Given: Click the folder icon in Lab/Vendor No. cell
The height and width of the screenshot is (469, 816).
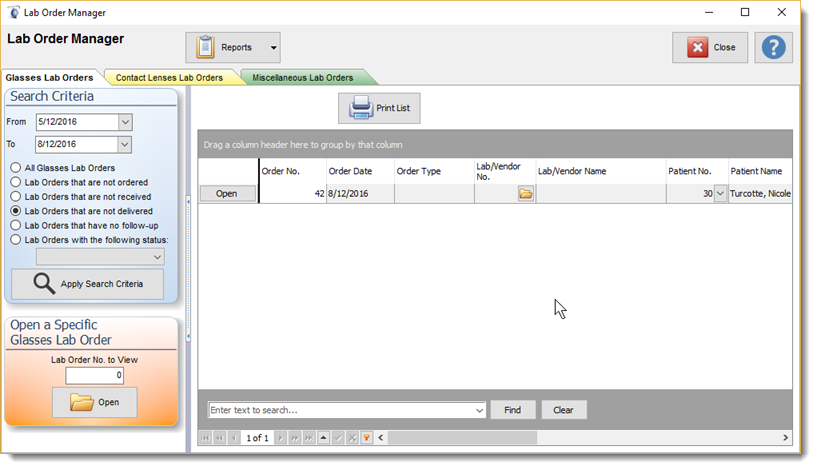Looking at the screenshot, I should (x=525, y=194).
